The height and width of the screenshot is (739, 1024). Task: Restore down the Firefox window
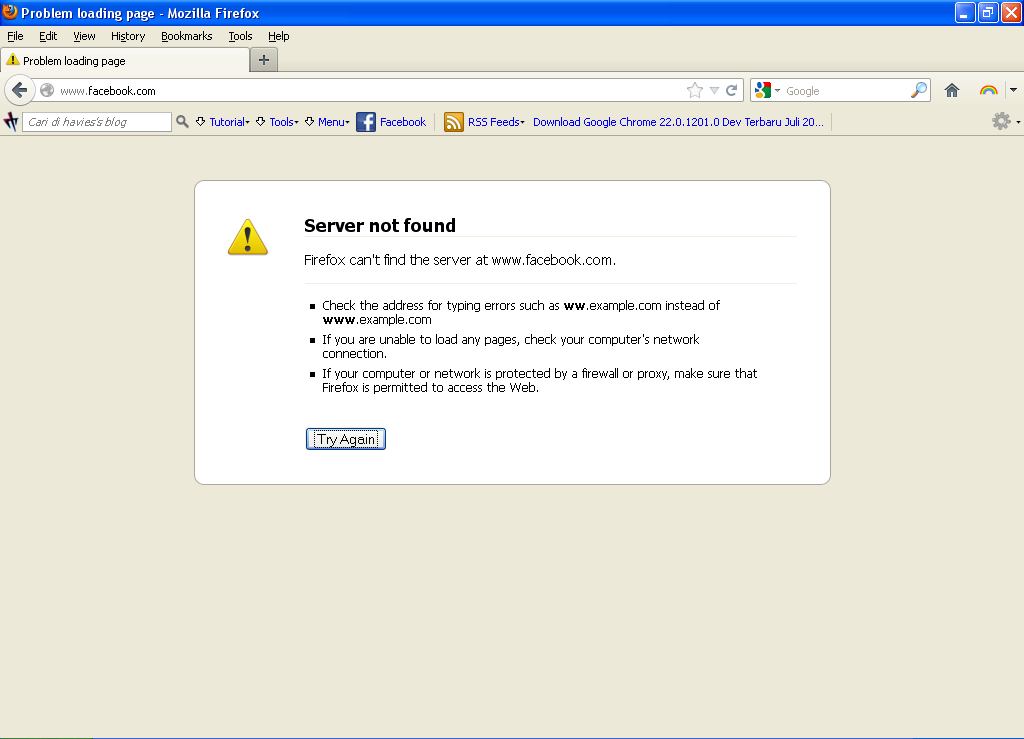click(988, 12)
